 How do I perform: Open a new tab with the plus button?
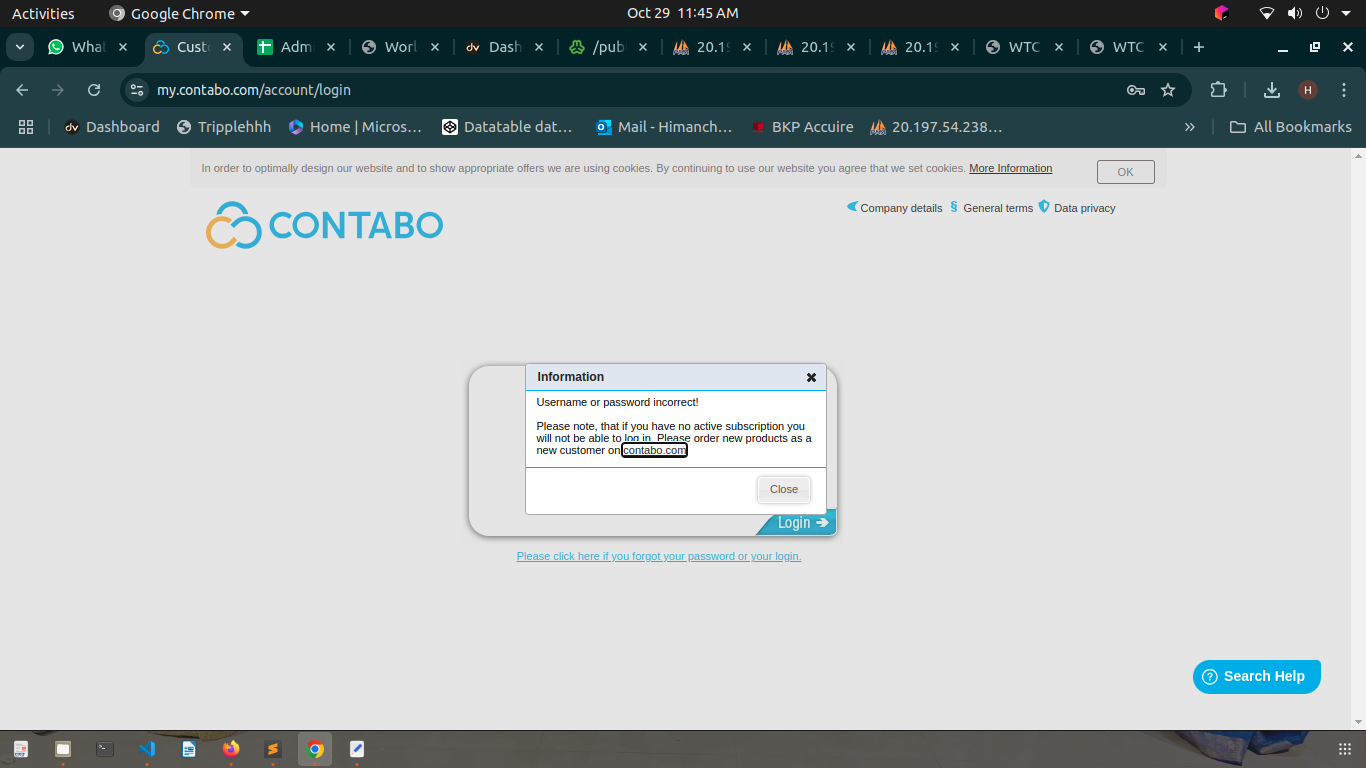(x=1199, y=47)
